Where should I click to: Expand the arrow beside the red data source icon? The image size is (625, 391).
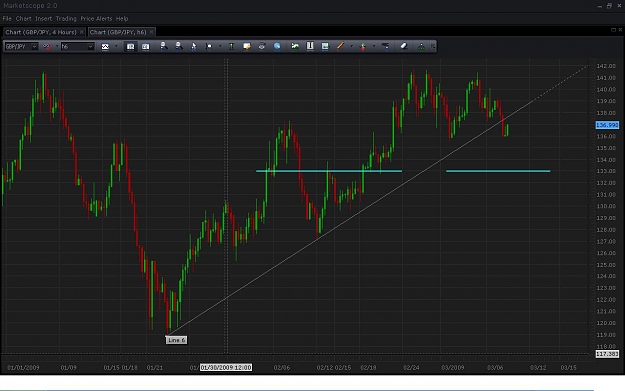coord(56,47)
